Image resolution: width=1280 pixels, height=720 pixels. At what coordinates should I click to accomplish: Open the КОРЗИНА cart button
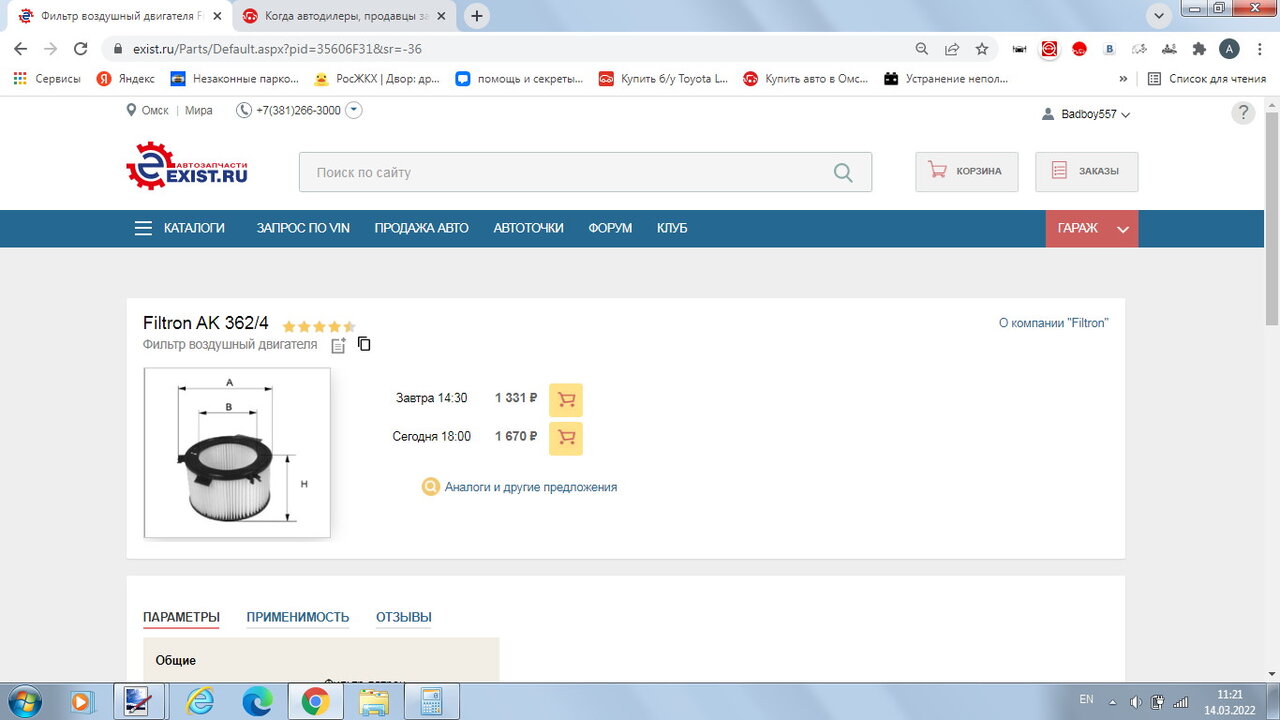tap(966, 172)
